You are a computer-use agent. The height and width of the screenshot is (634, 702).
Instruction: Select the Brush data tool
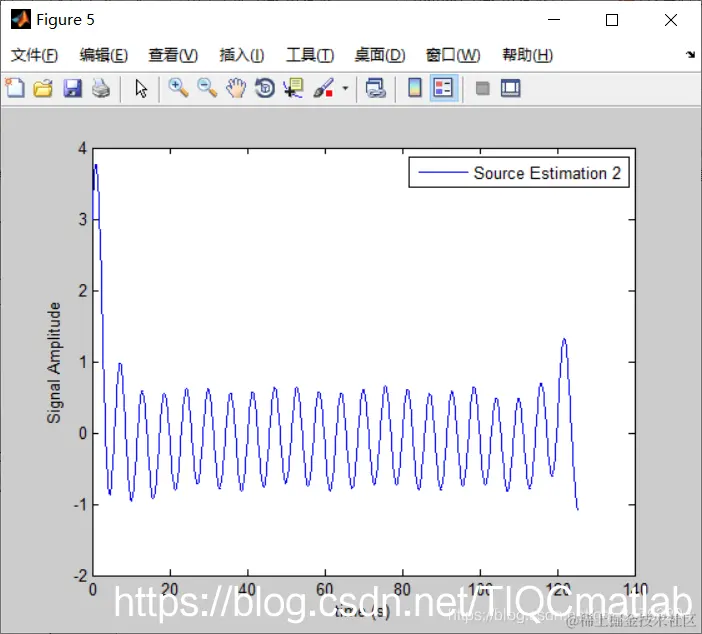click(x=324, y=88)
